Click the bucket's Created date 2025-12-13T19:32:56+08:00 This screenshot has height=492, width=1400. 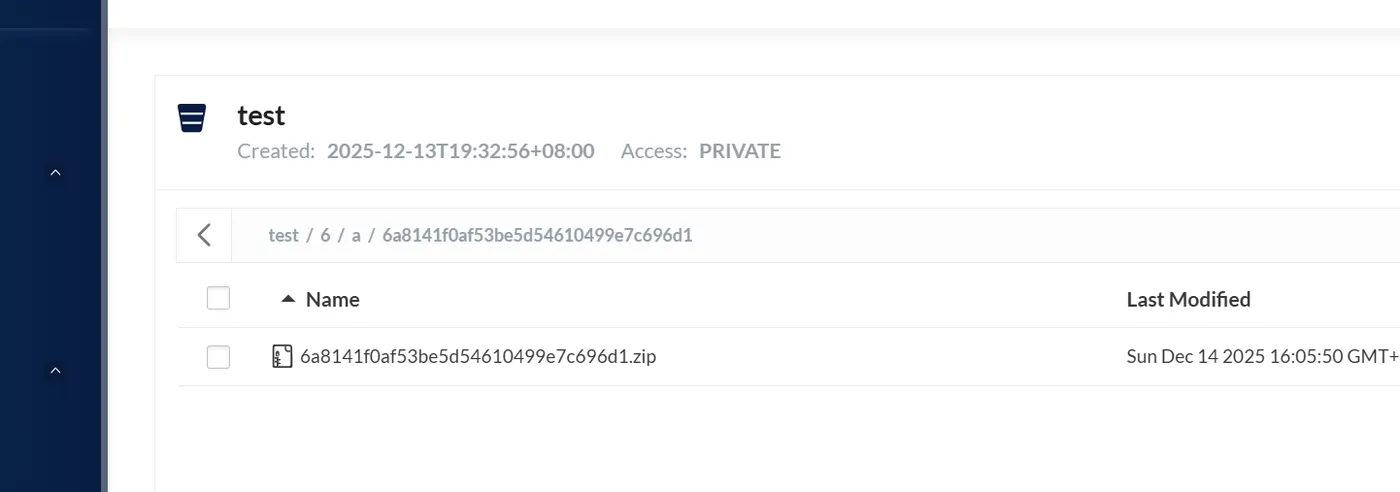(x=460, y=152)
